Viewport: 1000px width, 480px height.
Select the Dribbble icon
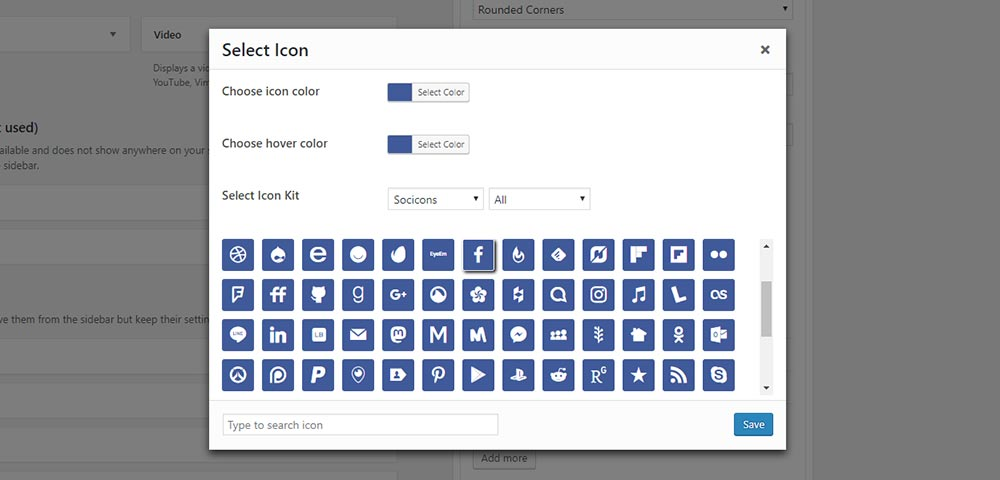[x=238, y=255]
